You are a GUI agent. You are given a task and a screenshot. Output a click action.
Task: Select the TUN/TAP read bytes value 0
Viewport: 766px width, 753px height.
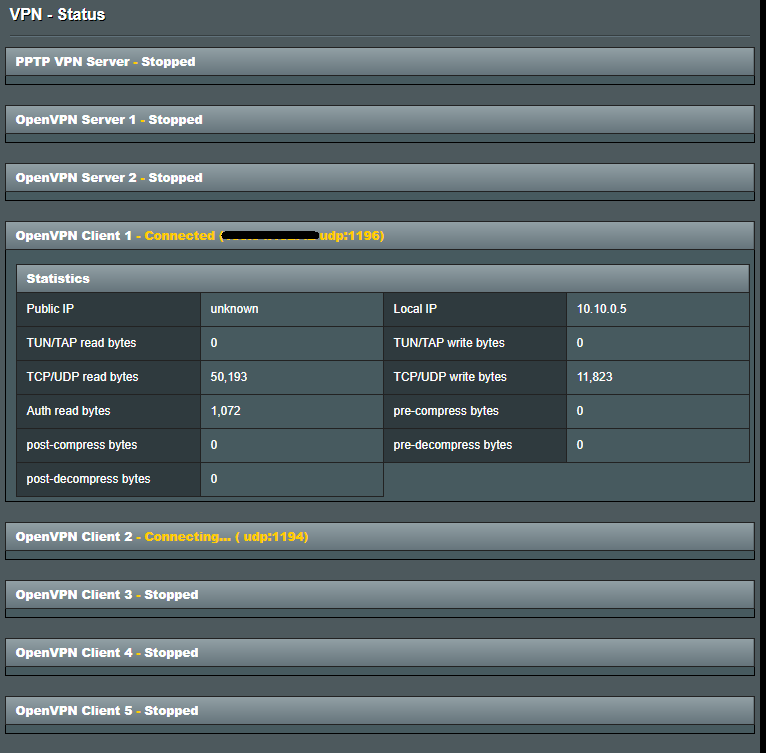214,343
